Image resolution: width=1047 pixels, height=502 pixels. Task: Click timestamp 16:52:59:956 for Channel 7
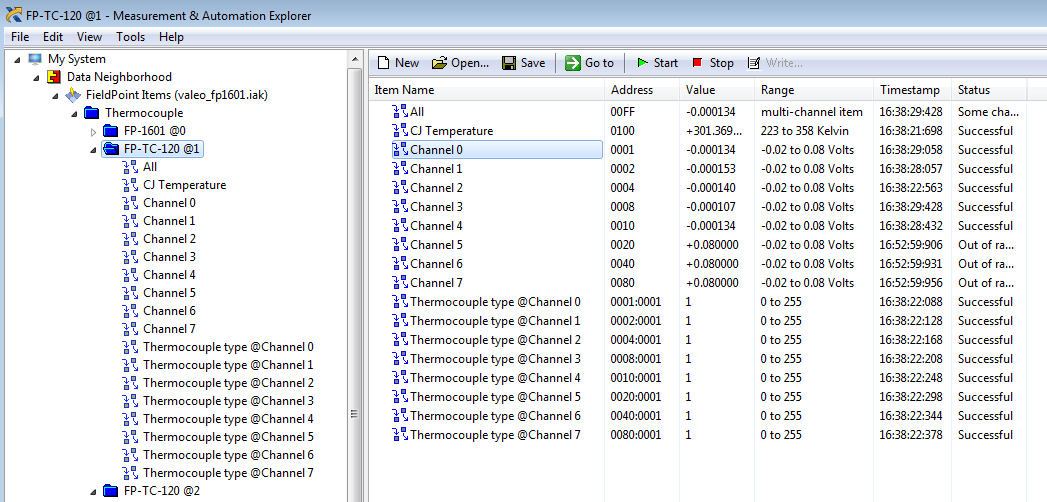click(911, 283)
